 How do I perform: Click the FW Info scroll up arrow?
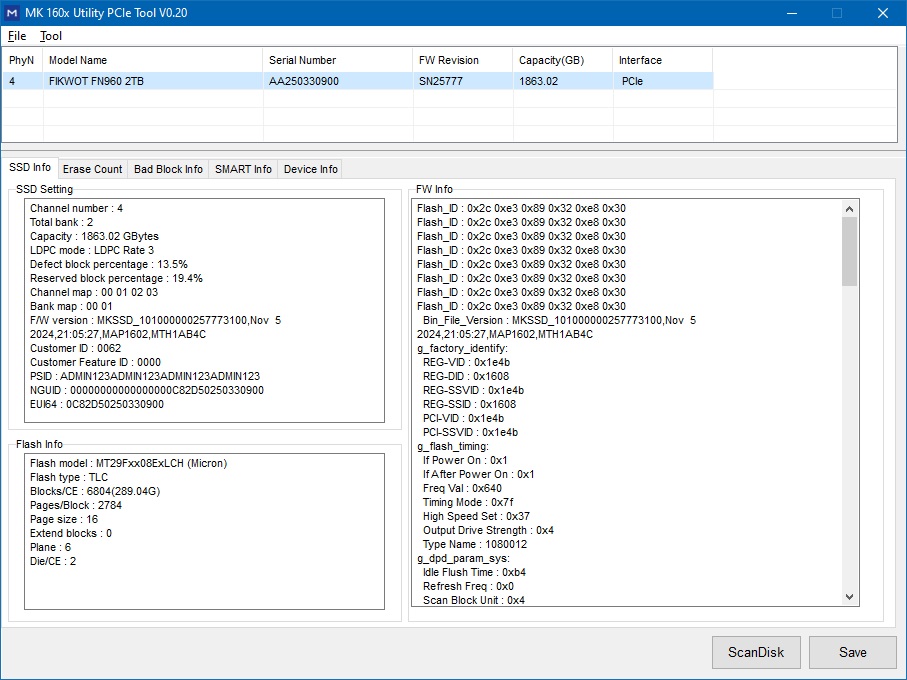(849, 209)
